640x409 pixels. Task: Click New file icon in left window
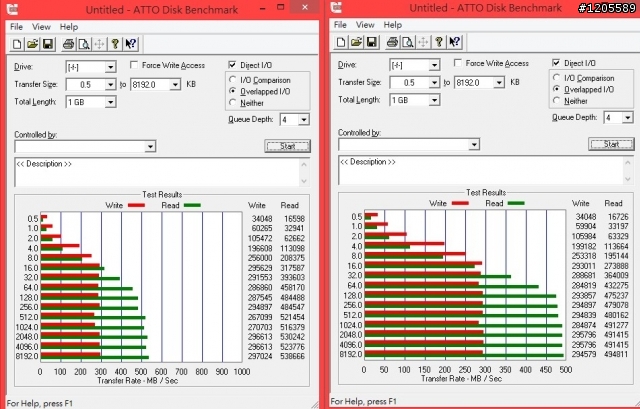tap(17, 44)
